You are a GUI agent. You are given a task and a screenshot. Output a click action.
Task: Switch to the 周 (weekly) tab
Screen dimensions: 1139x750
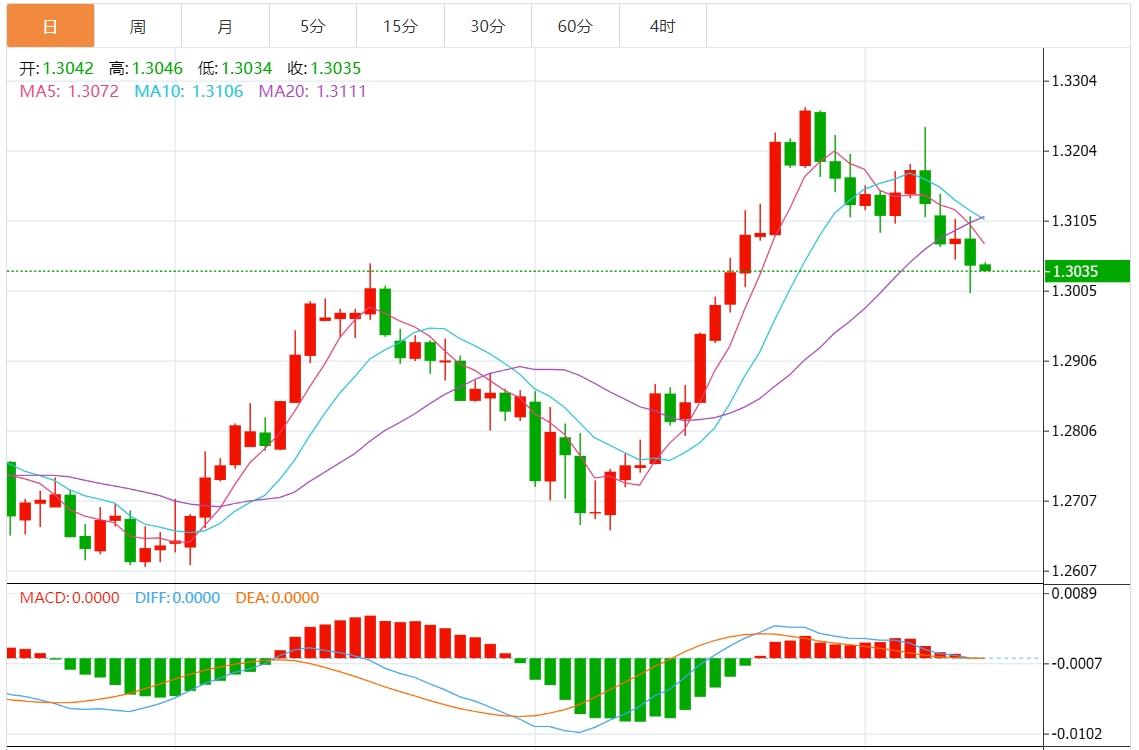(x=138, y=26)
